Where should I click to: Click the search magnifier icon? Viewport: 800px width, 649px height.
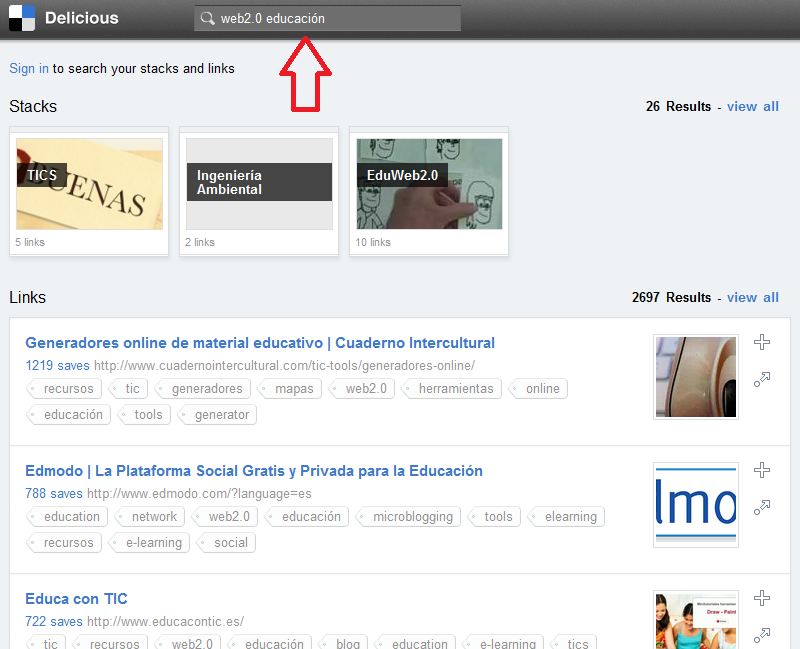click(207, 18)
